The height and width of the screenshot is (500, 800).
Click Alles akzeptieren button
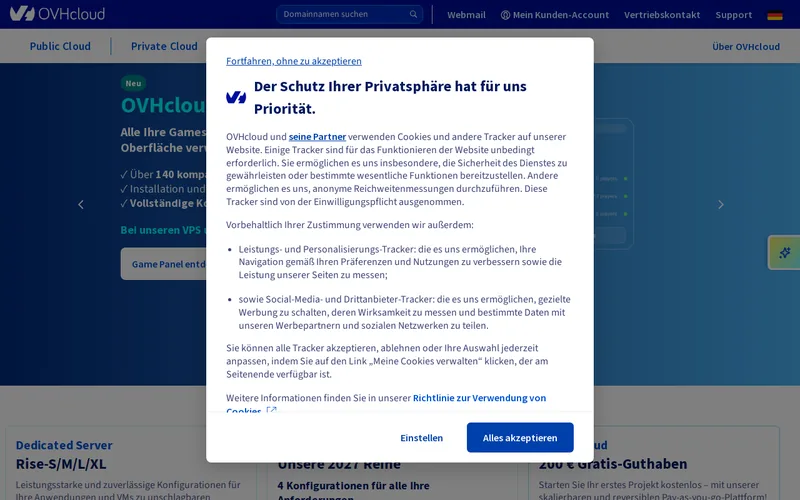pos(520,437)
